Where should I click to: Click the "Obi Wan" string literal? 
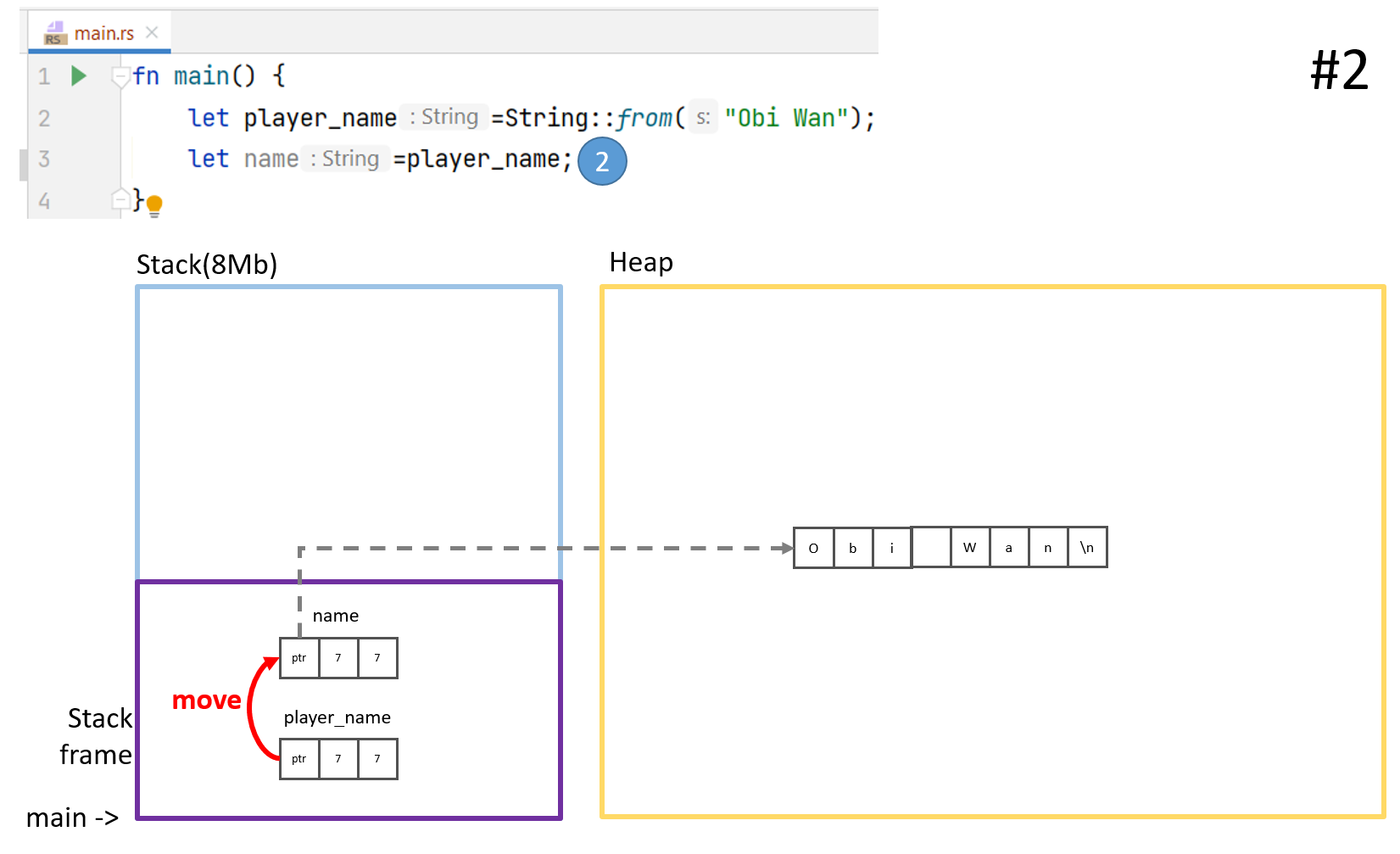pyautogui.click(x=786, y=118)
